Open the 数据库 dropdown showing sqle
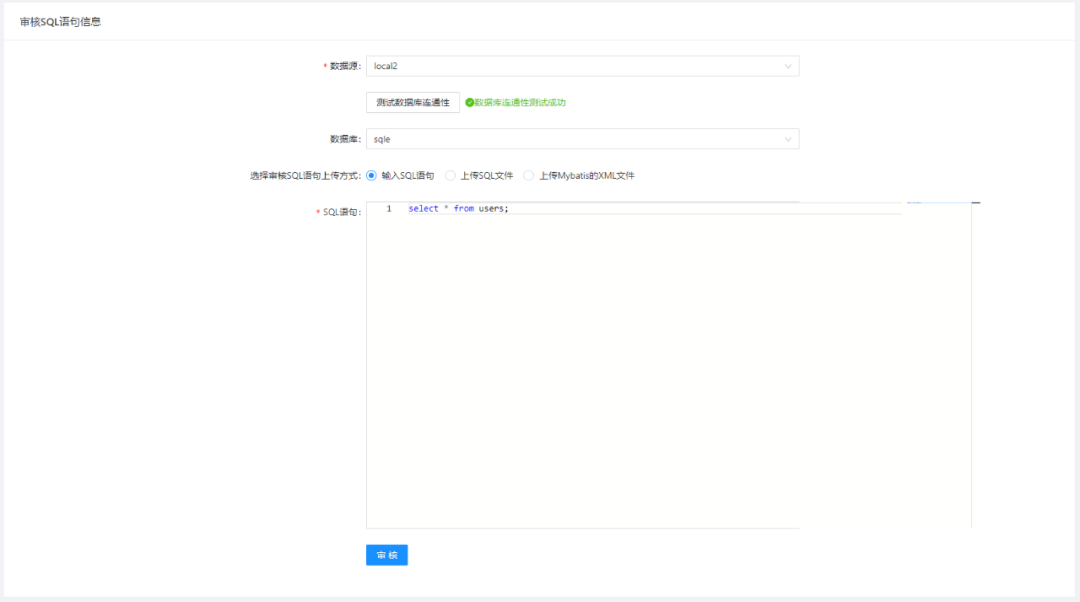The height and width of the screenshot is (602, 1080). tap(582, 139)
